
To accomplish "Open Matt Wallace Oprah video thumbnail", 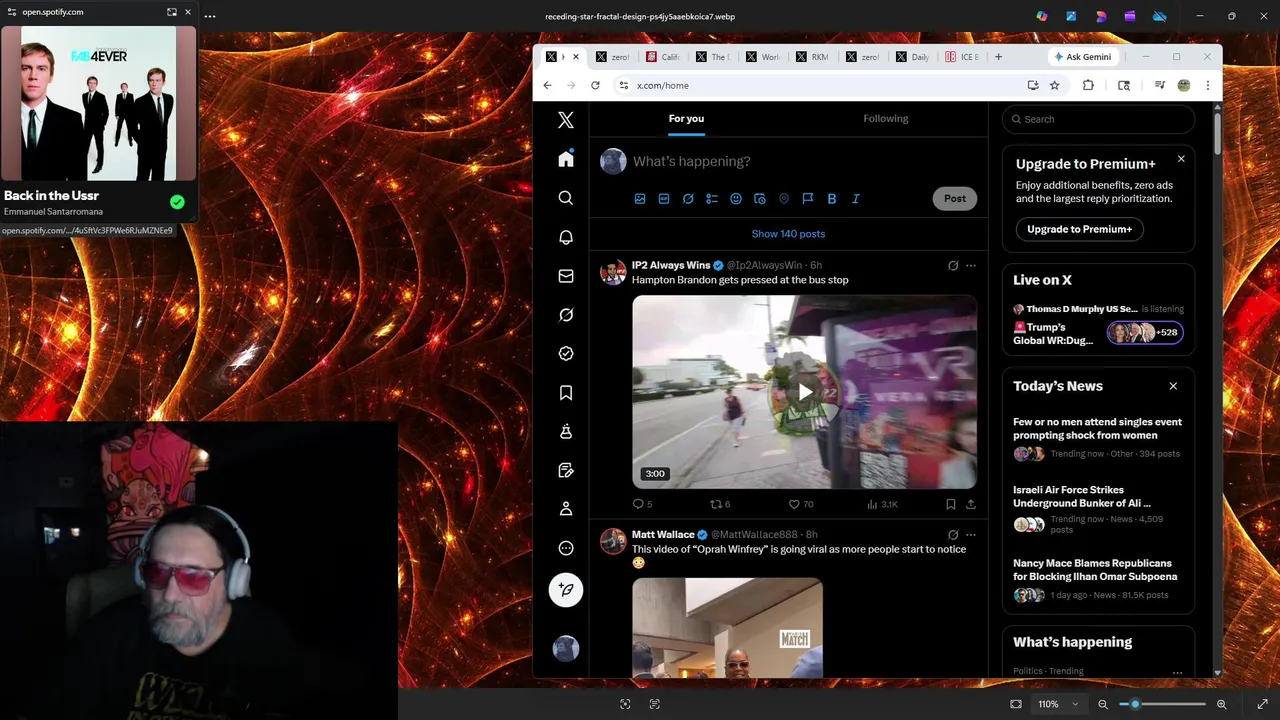I will [727, 628].
